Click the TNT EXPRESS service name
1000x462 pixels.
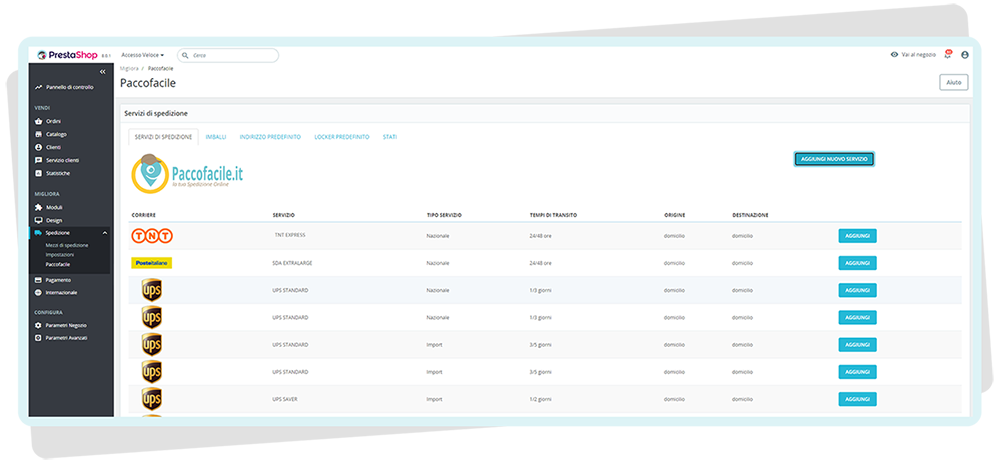pyautogui.click(x=290, y=235)
